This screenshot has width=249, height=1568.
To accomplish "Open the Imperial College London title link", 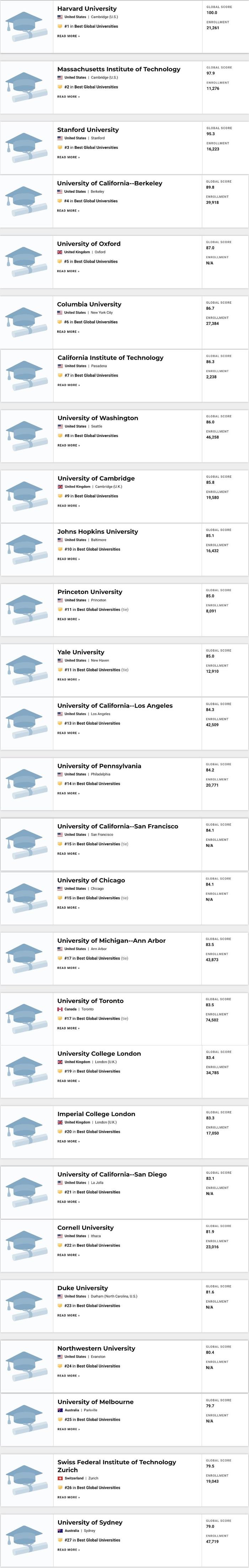I will point(96,1114).
